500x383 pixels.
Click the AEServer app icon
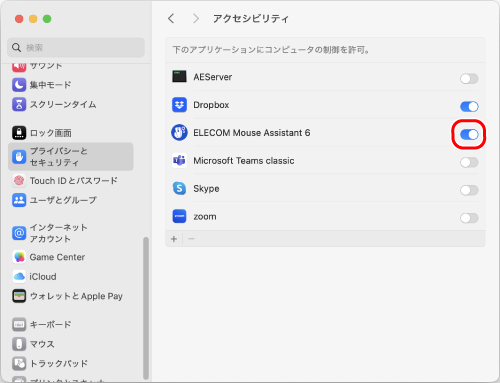179,76
